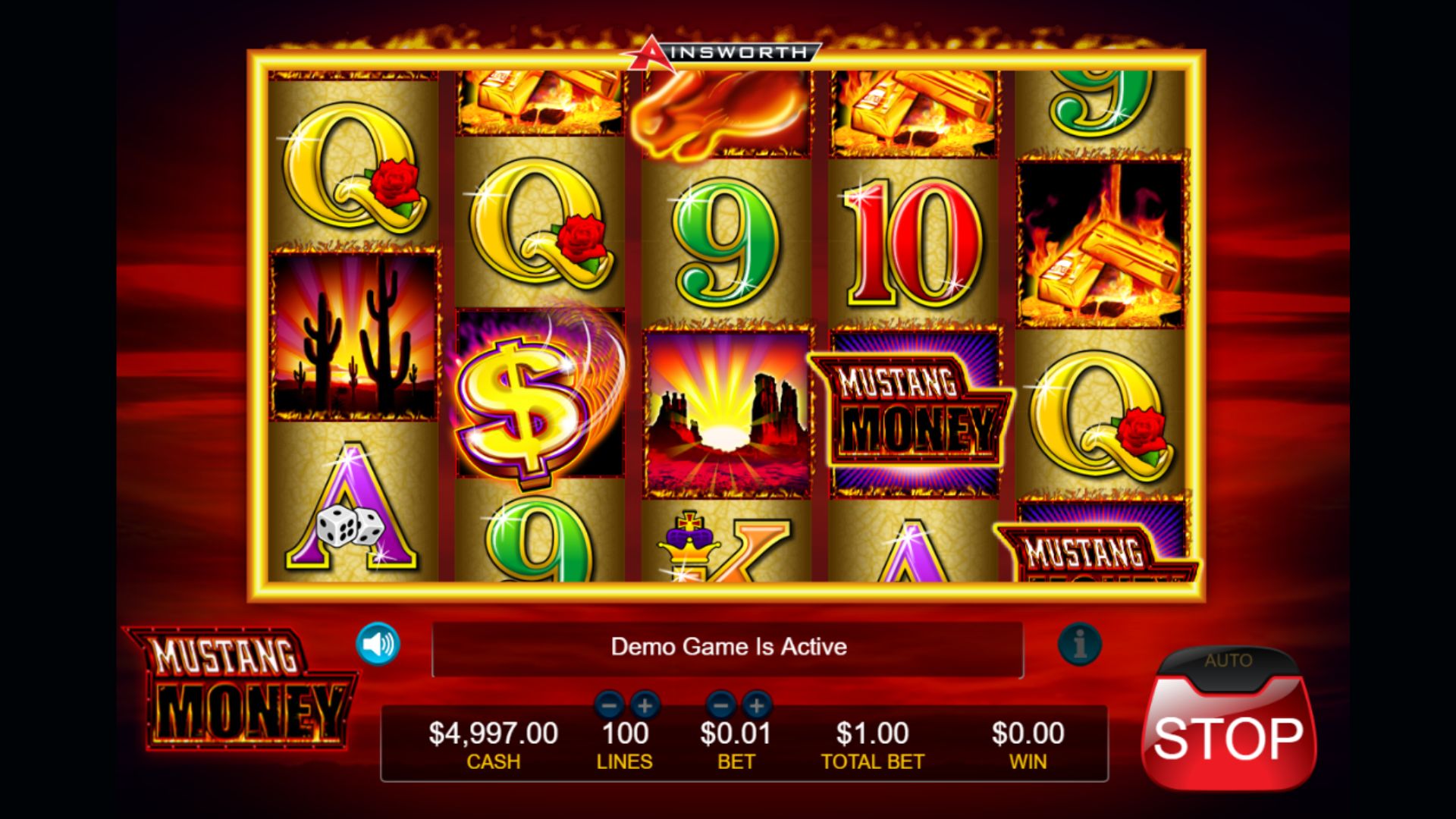Increase number of lines with plus button
The image size is (1456, 819).
pyautogui.click(x=645, y=706)
